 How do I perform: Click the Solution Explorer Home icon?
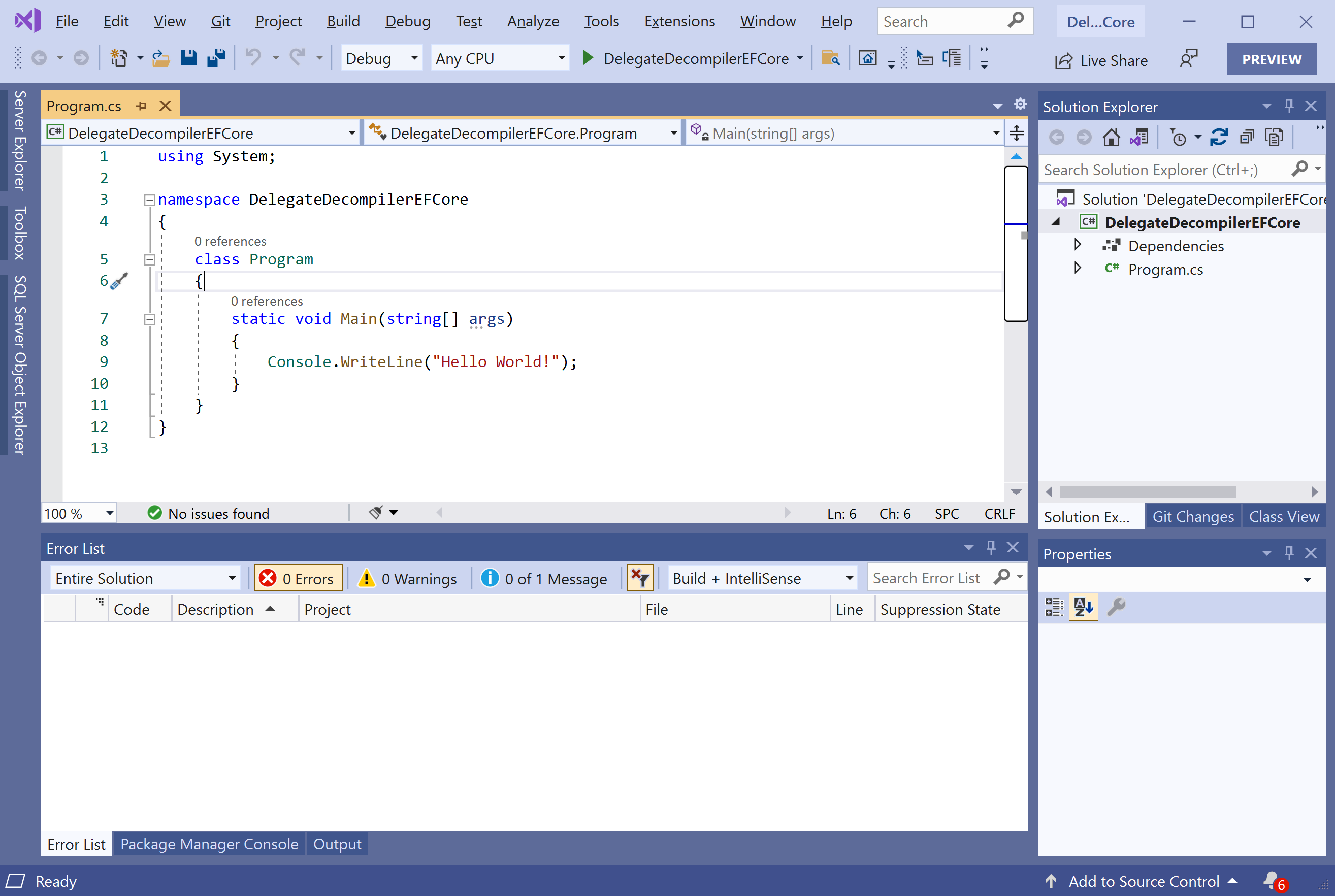[x=1111, y=137]
